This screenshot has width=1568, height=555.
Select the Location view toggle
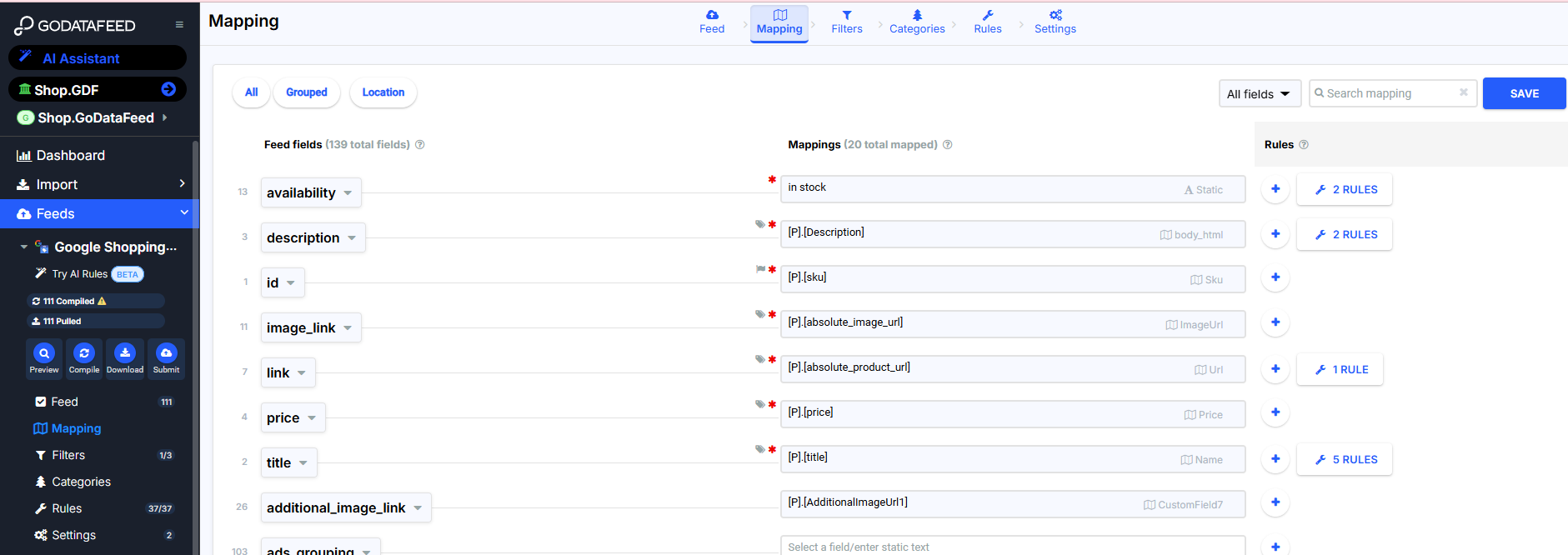(x=383, y=92)
